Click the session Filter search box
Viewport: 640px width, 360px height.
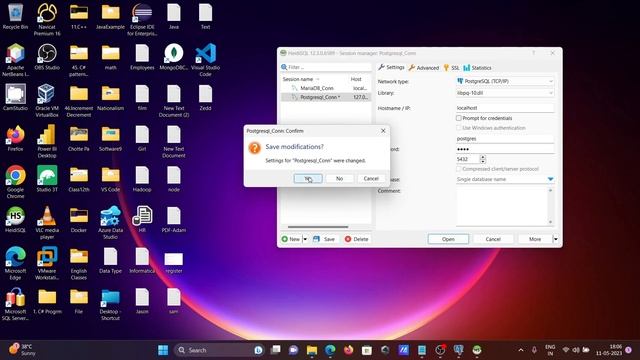[x=326, y=67]
